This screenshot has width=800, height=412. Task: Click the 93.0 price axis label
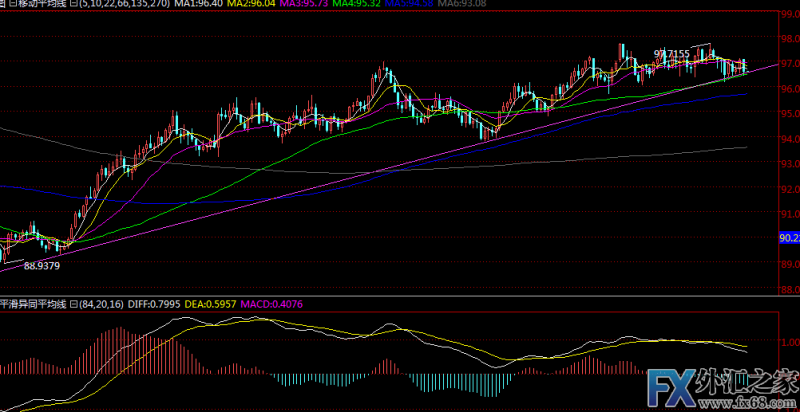pyautogui.click(x=791, y=163)
